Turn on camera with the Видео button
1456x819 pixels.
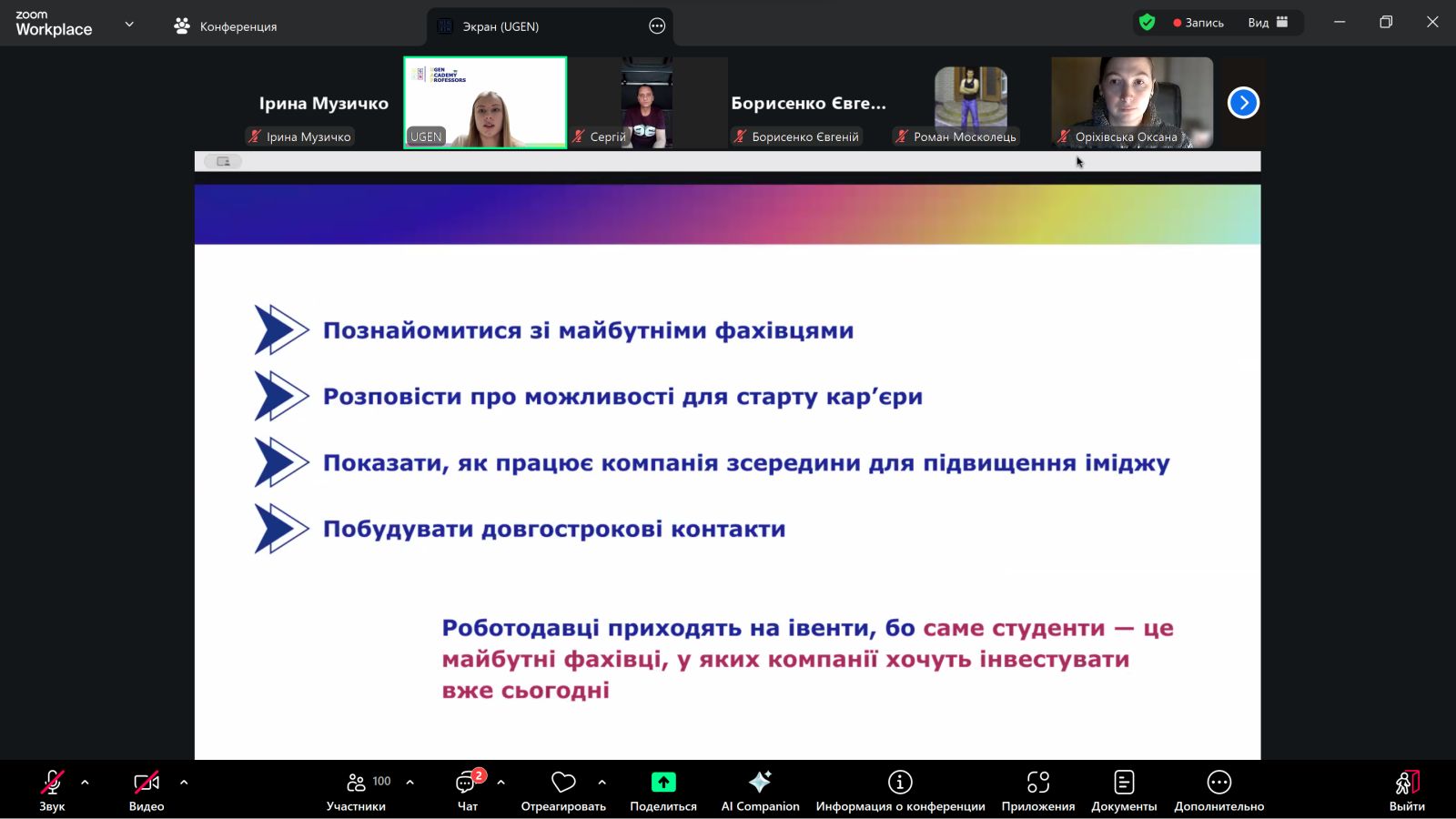click(147, 790)
